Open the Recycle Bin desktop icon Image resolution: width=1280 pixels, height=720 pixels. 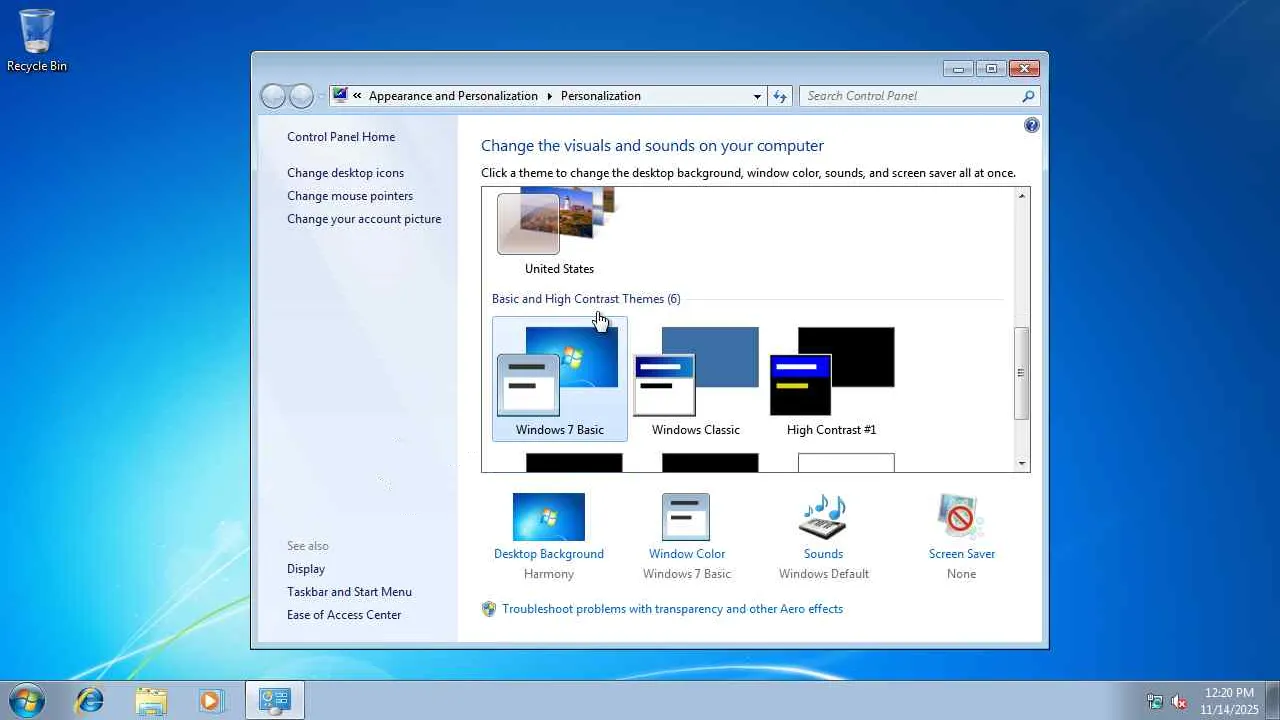(37, 40)
